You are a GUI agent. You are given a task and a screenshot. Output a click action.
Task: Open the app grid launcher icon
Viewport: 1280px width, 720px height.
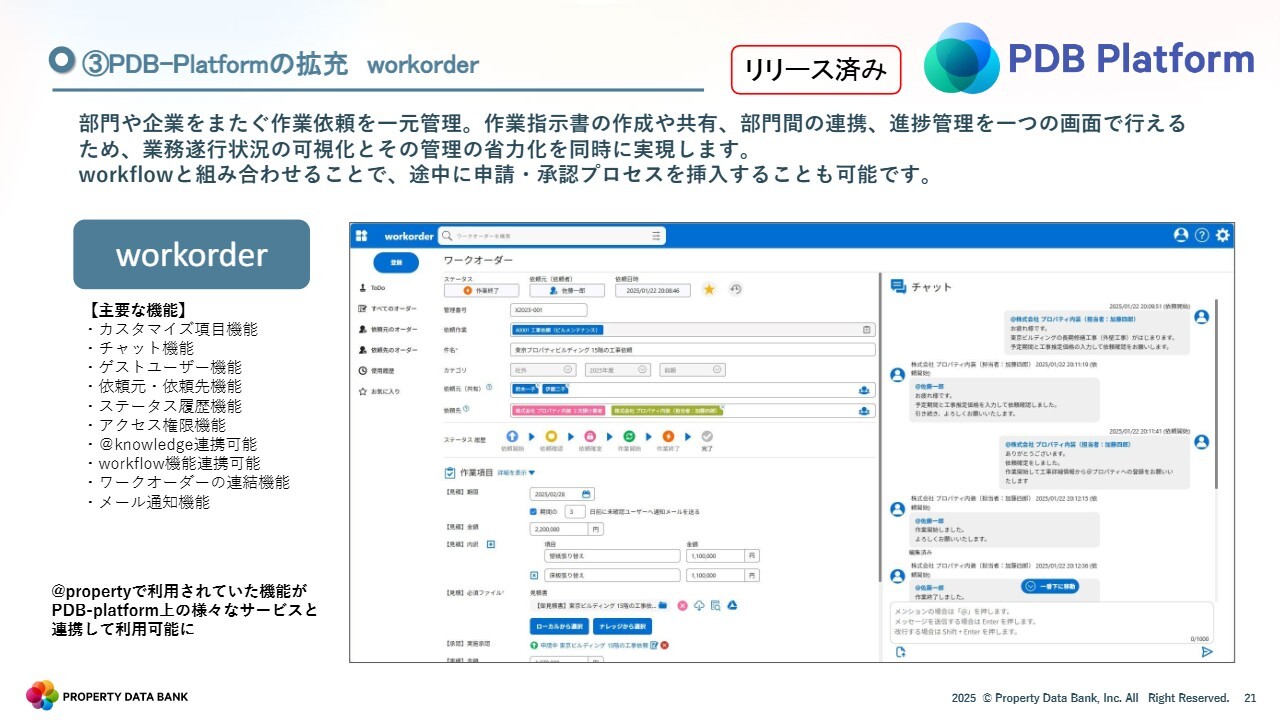(362, 236)
